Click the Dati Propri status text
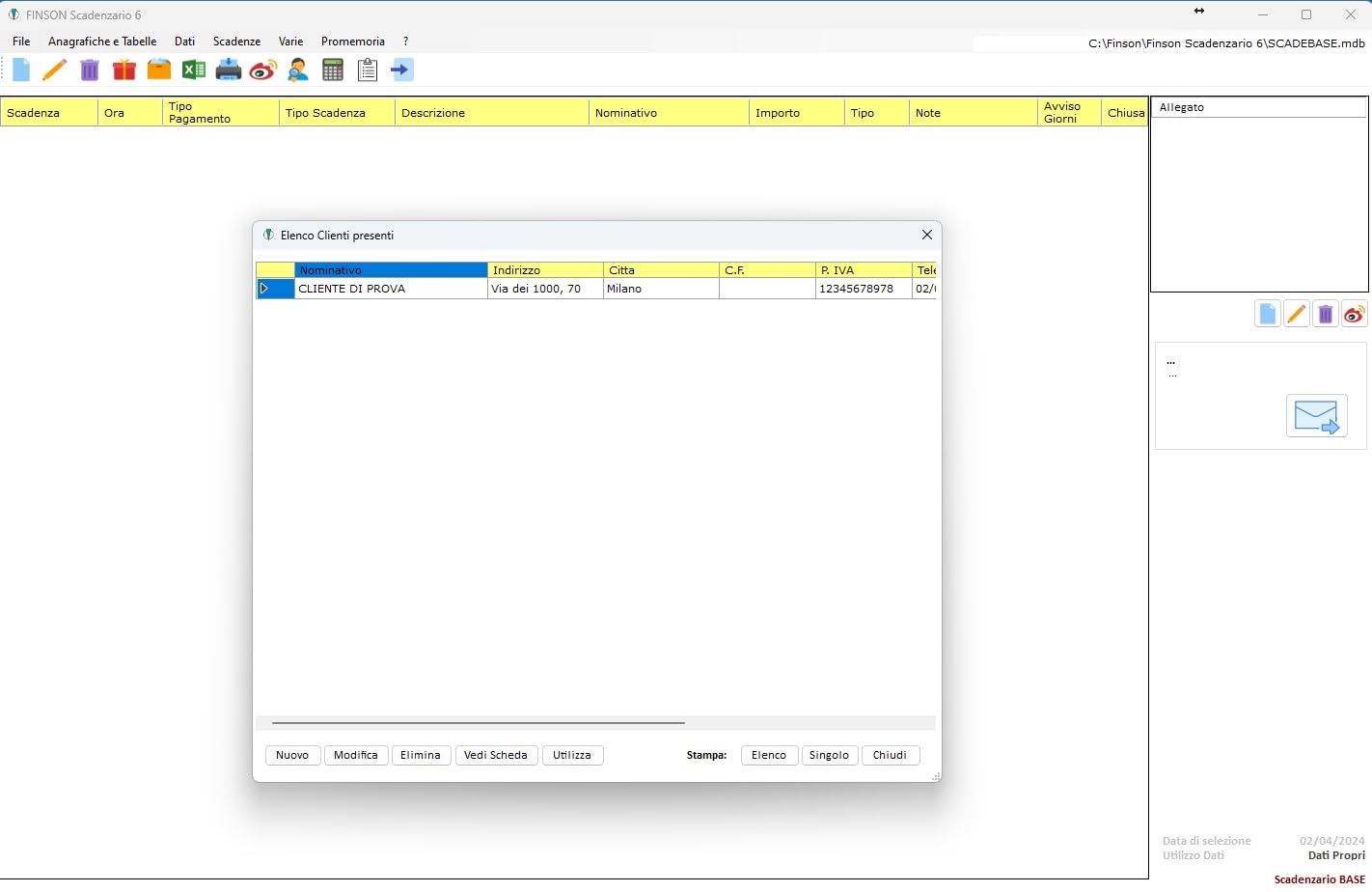Image resolution: width=1372 pixels, height=892 pixels. point(1336,855)
